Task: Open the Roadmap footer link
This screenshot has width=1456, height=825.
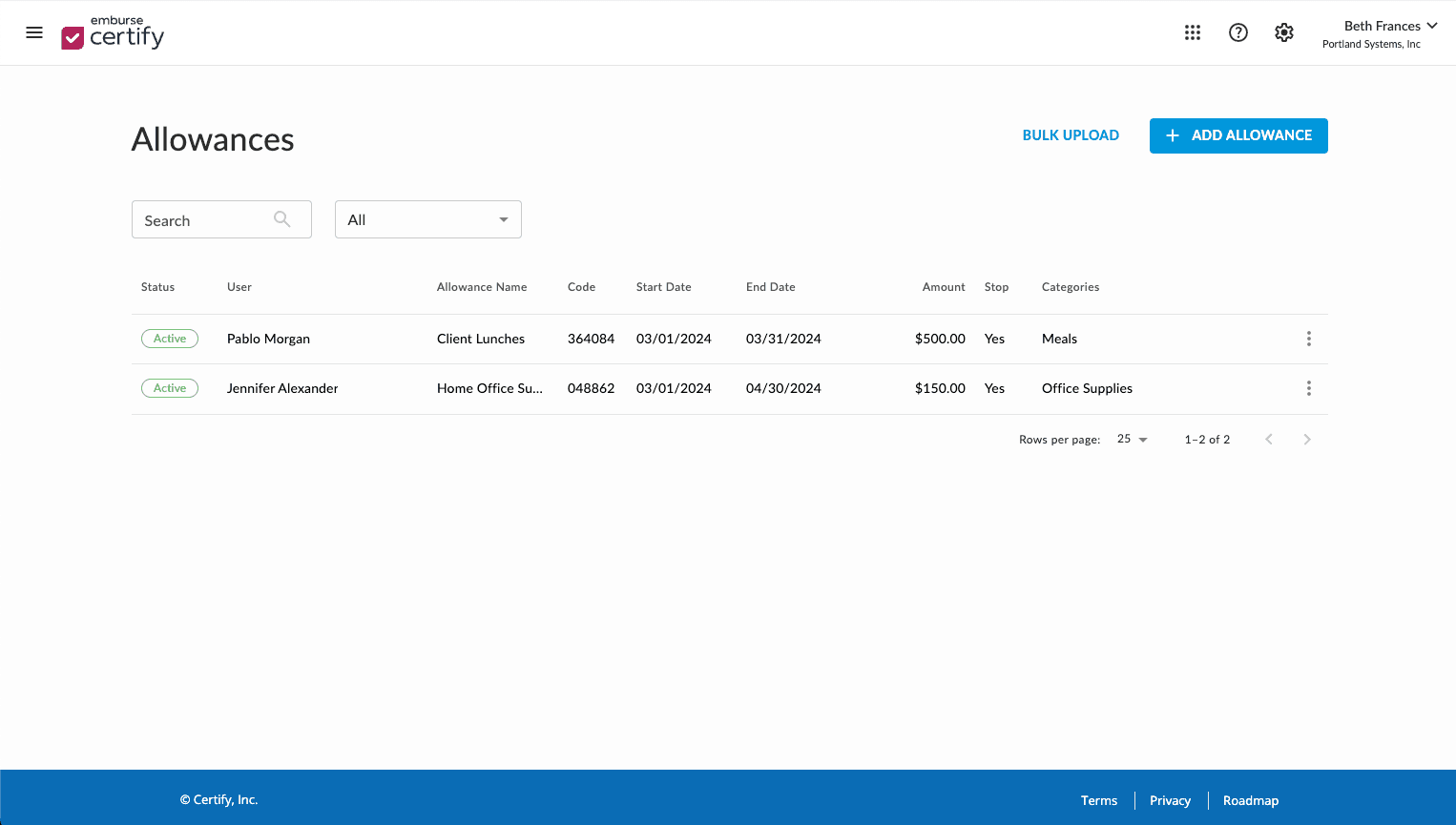Action: (x=1250, y=800)
